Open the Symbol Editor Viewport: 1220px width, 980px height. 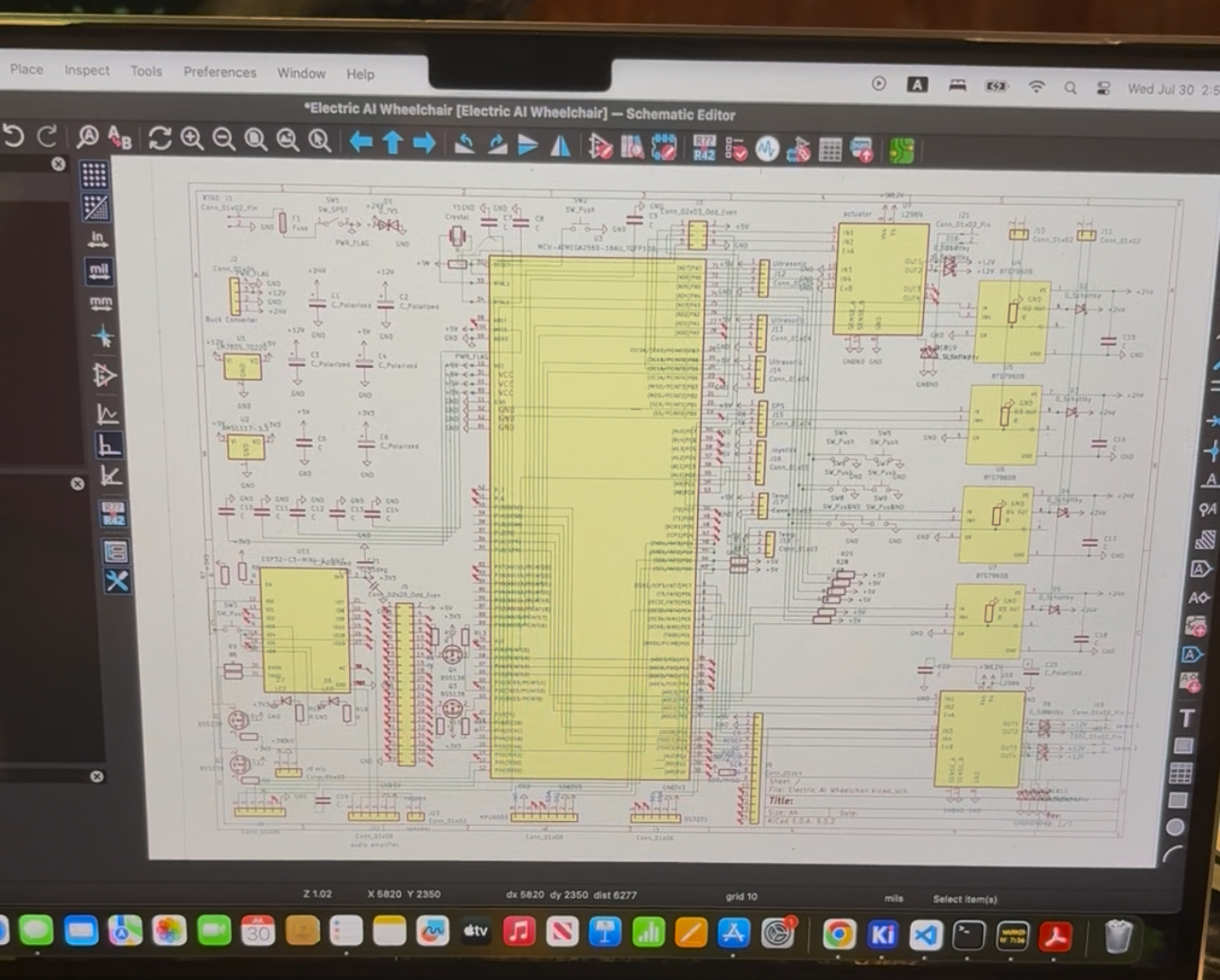(601, 146)
